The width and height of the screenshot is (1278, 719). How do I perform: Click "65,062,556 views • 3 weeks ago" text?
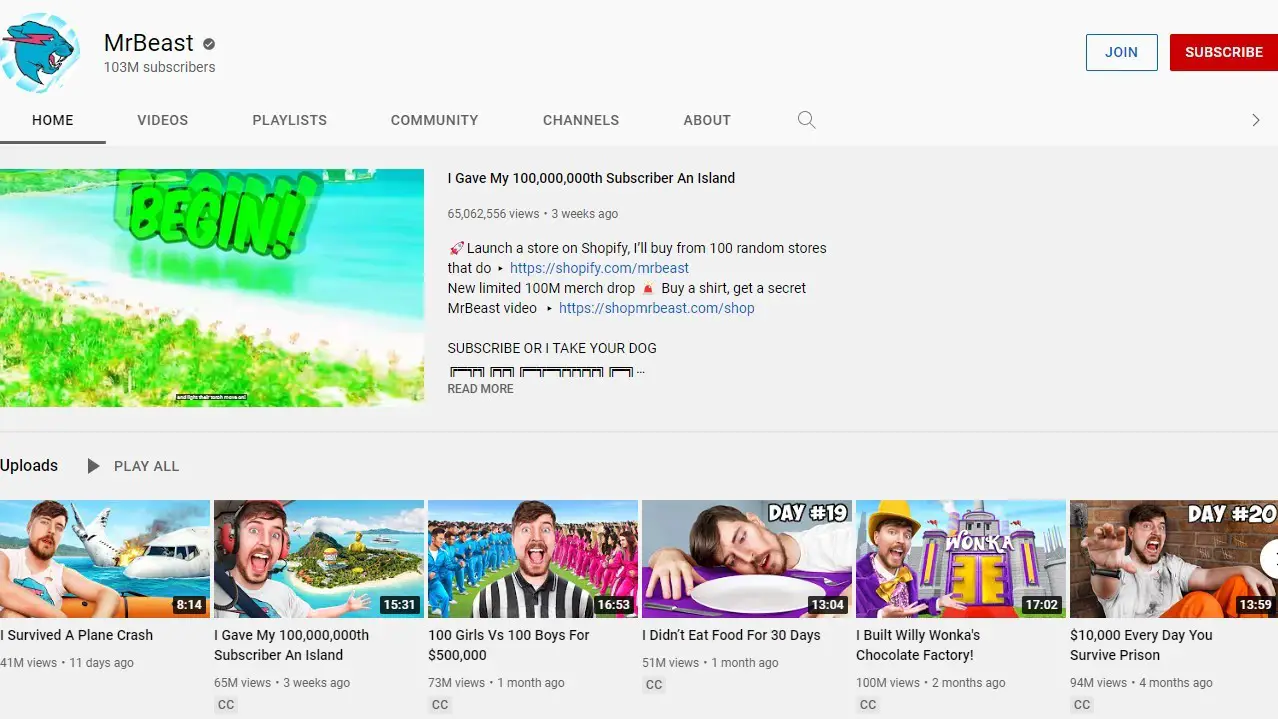(533, 214)
